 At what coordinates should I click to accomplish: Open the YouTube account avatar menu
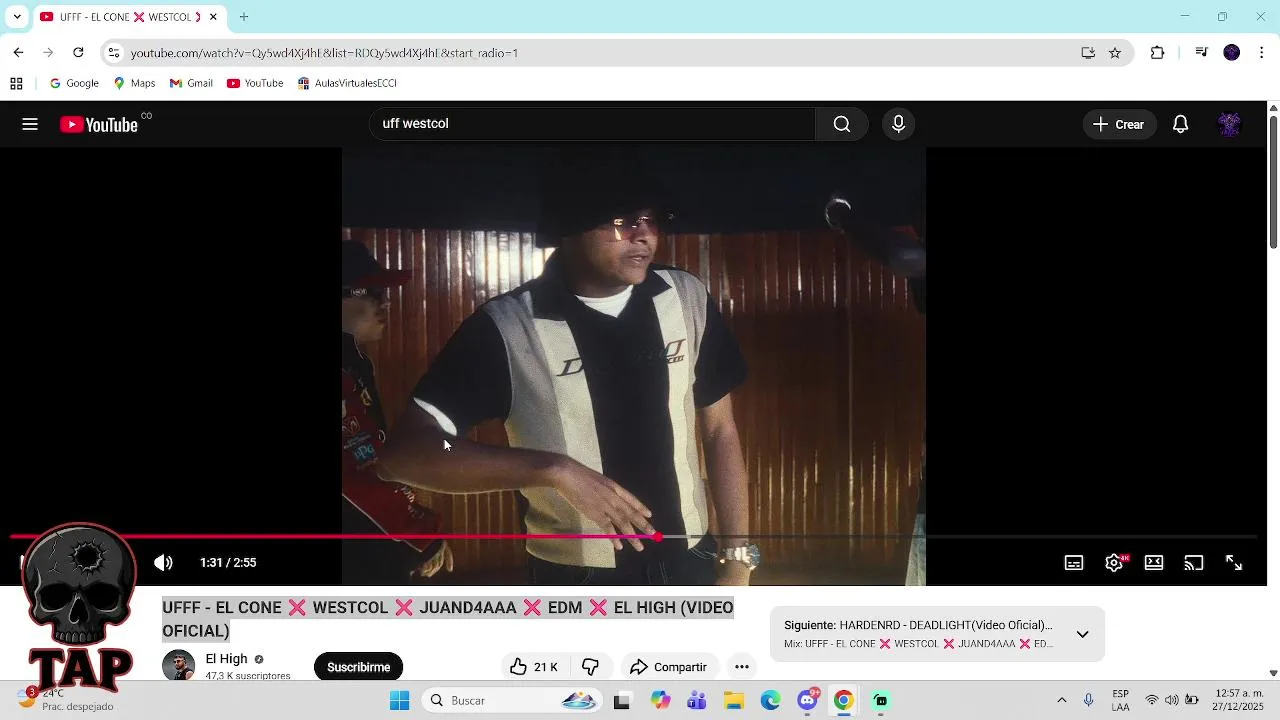coord(1229,124)
